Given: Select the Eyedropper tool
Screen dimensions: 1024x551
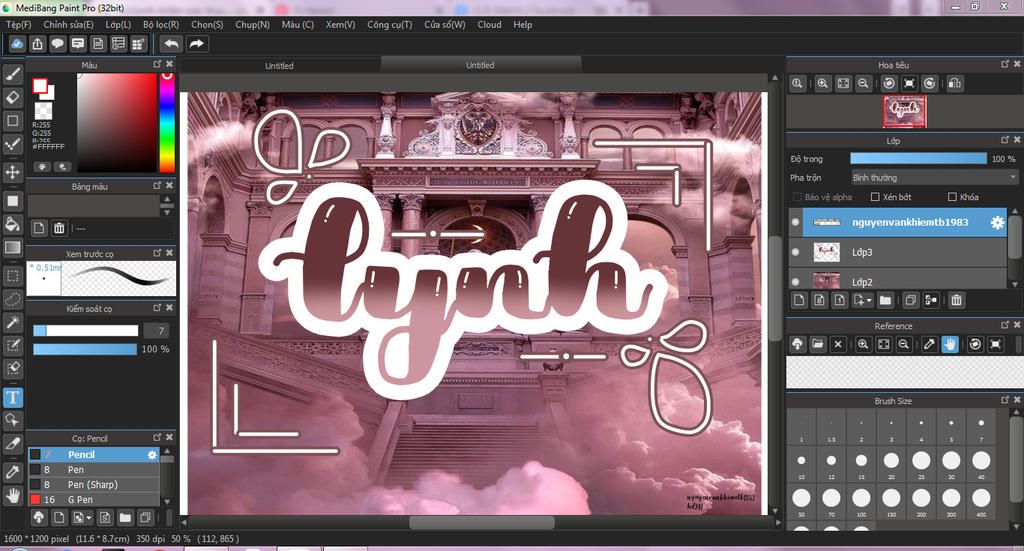Looking at the screenshot, I should coord(12,471).
